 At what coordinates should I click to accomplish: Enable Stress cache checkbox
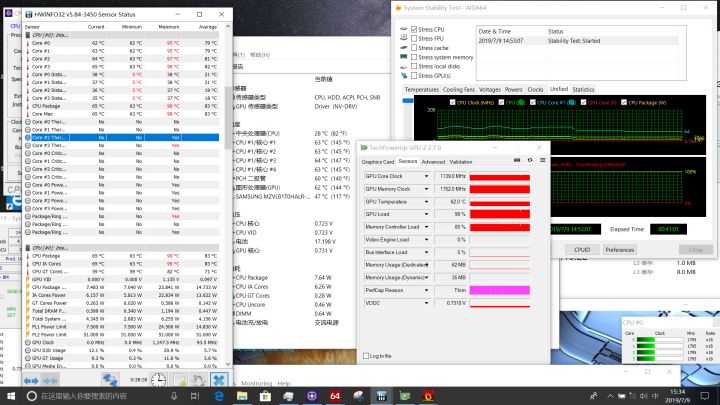[414, 48]
